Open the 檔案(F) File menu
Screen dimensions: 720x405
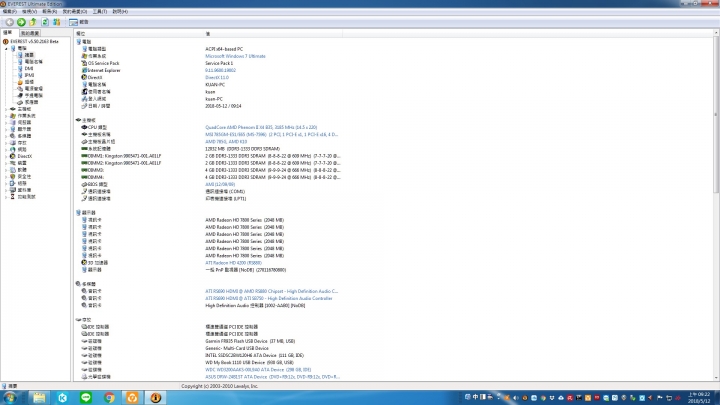tap(10, 11)
